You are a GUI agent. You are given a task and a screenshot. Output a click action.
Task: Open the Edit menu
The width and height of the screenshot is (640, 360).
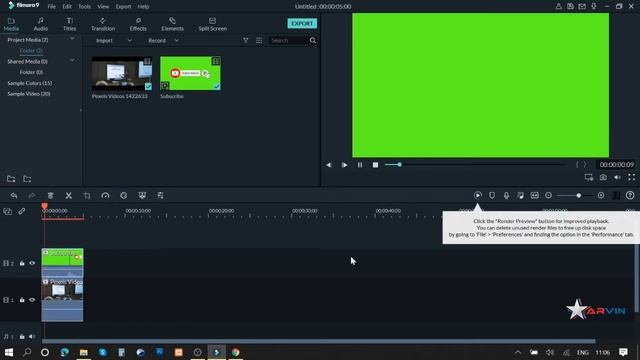pos(67,7)
